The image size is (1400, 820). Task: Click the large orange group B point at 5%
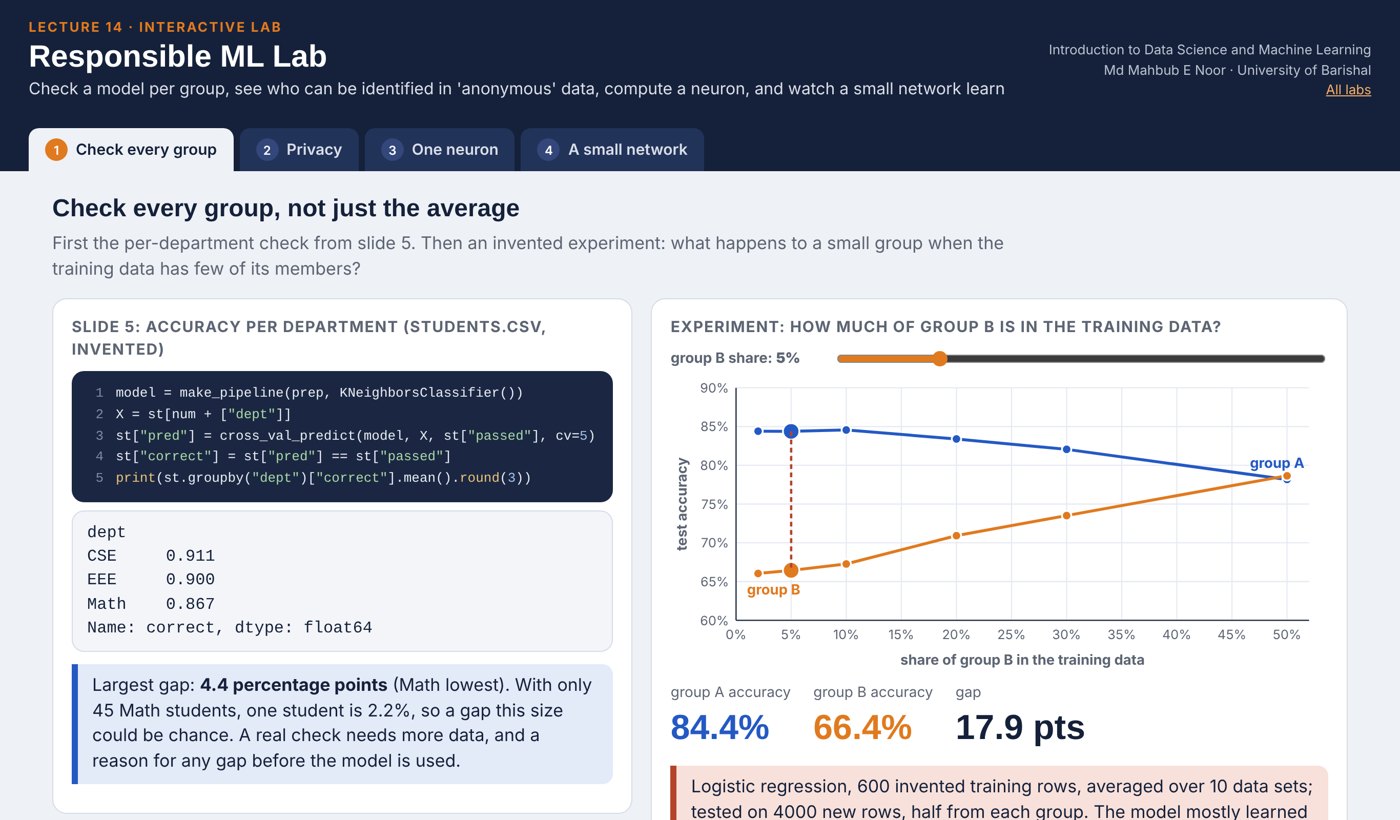point(791,570)
